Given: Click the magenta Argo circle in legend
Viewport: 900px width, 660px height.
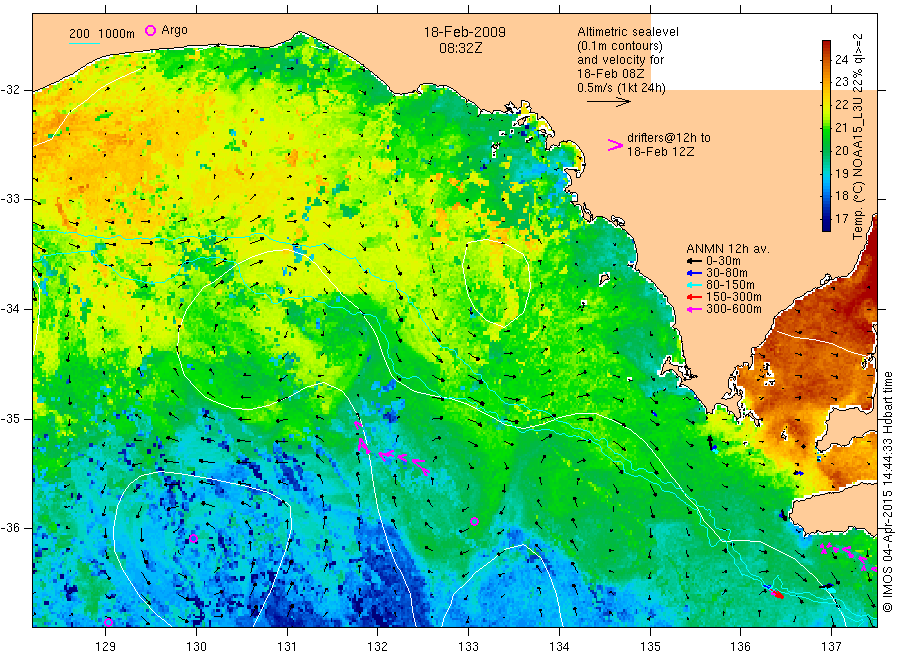Looking at the screenshot, I should click(x=150, y=30).
